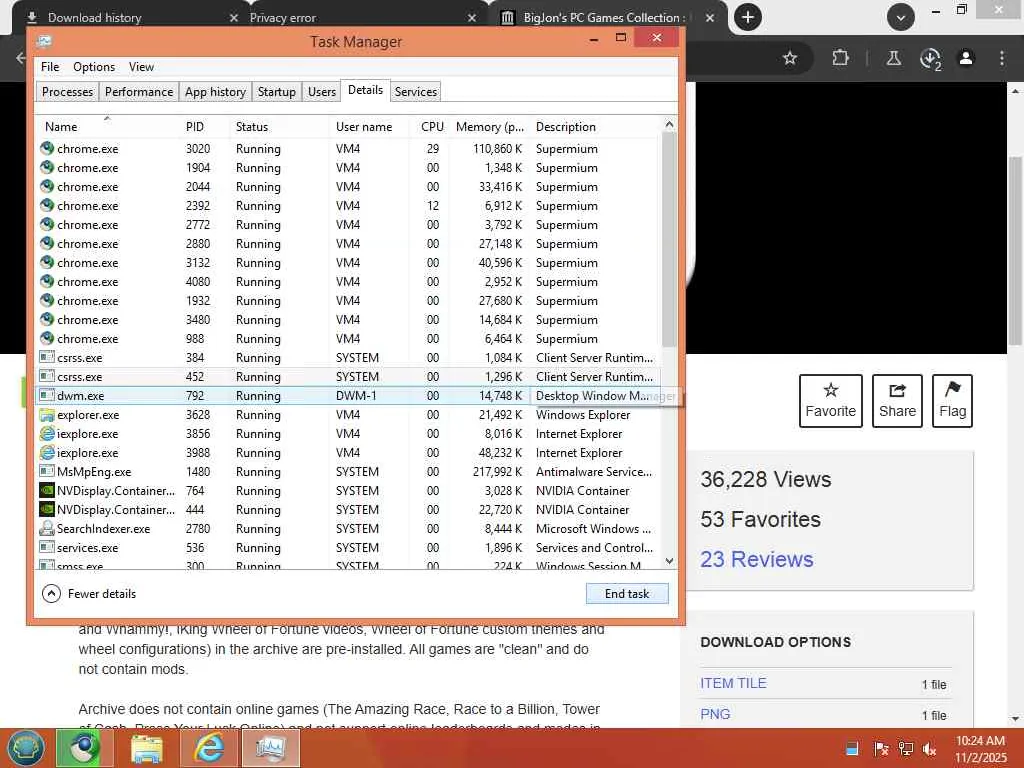This screenshot has width=1024, height=768.
Task: Open Supermium browser taskbar icon
Action: pyautogui.click(x=84, y=748)
